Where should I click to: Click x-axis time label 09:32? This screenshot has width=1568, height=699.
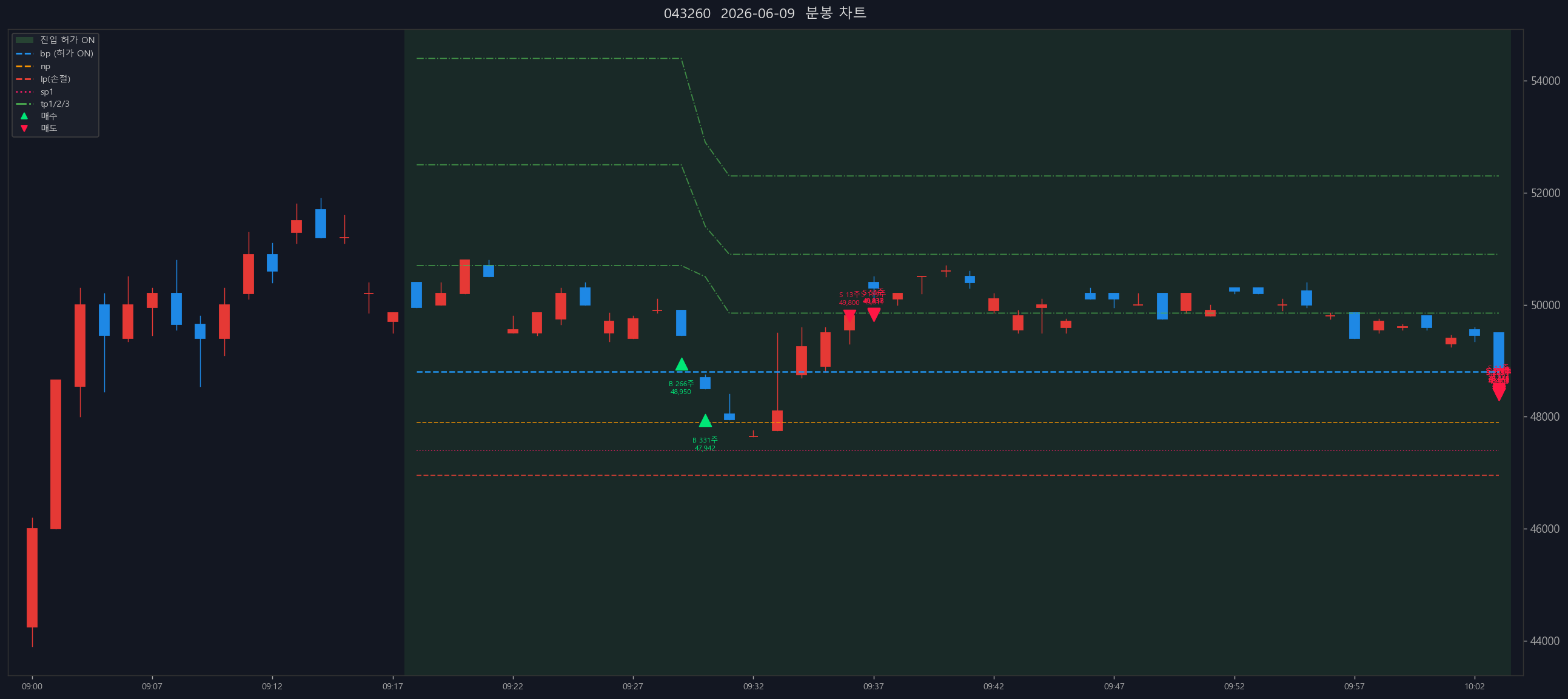point(753,686)
